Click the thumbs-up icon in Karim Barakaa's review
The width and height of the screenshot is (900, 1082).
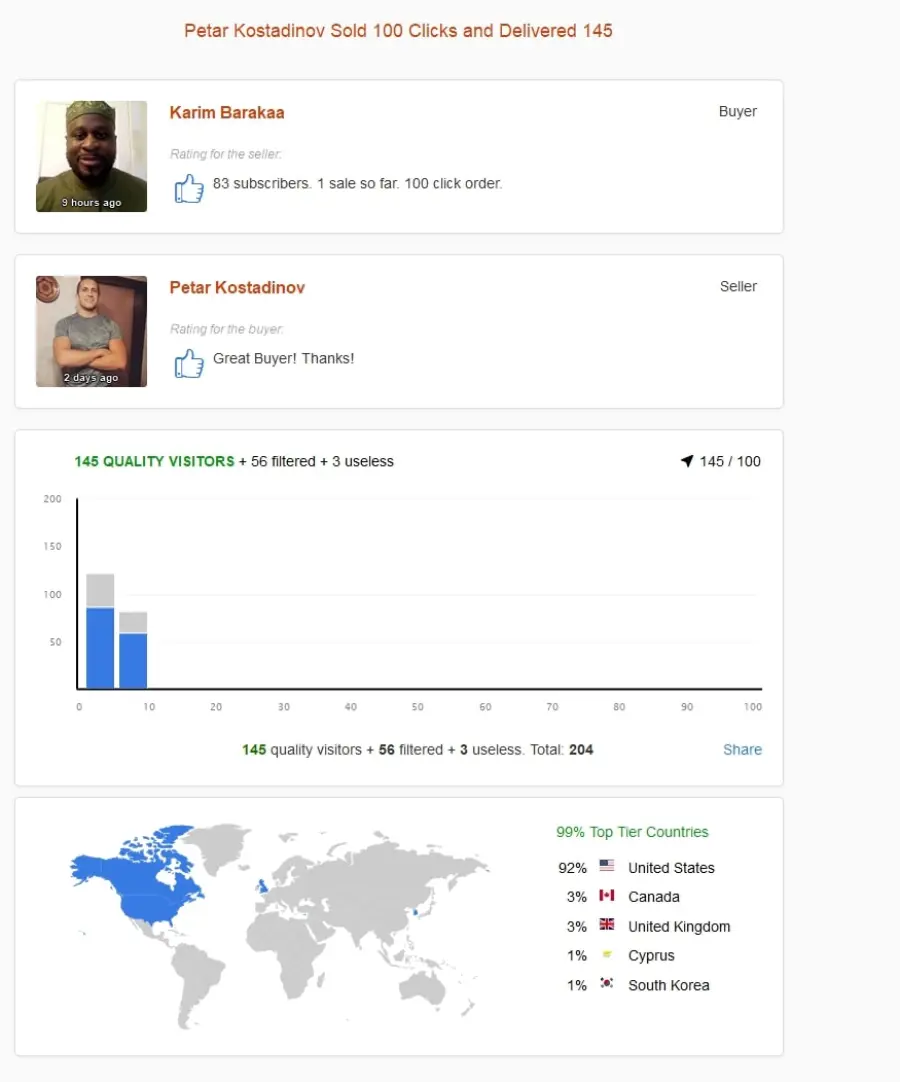(189, 188)
